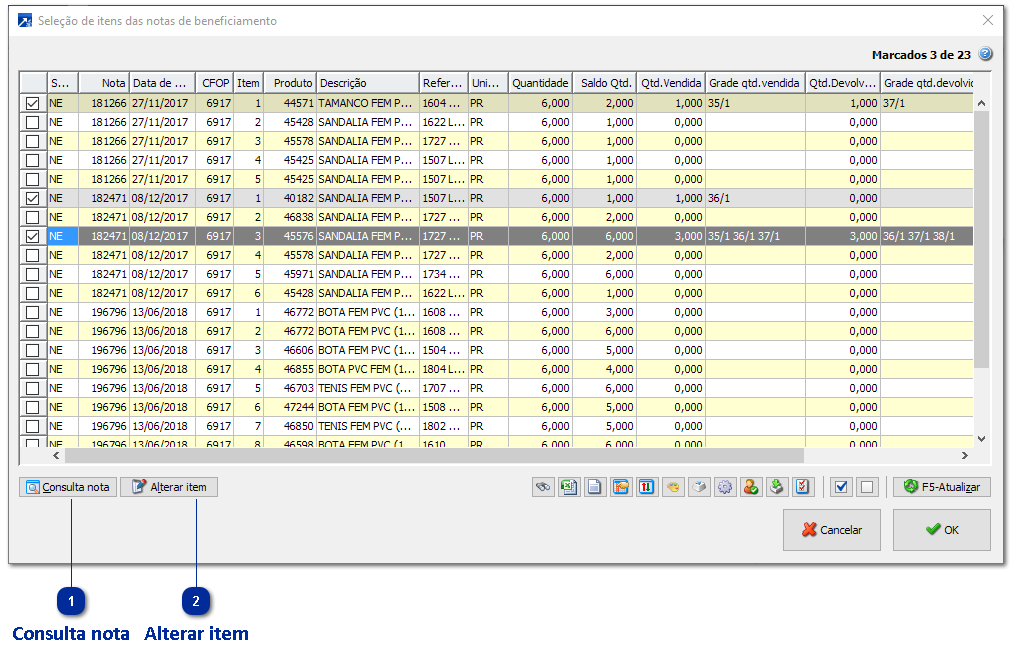Uncheck first row of nota 181266 item 1
This screenshot has height=662, width=1027.
click(x=33, y=103)
